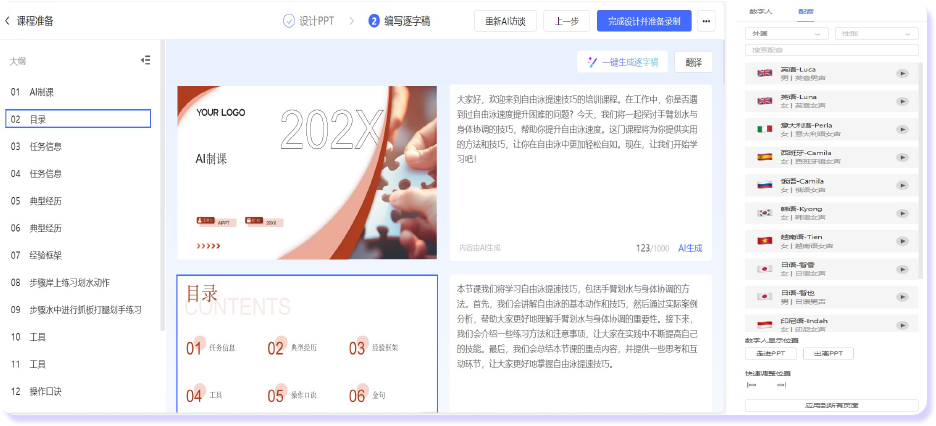Image resolution: width=936 pixels, height=426 pixels.
Task: Play the 意大利语-Perla voice preview
Action: pyautogui.click(x=902, y=129)
